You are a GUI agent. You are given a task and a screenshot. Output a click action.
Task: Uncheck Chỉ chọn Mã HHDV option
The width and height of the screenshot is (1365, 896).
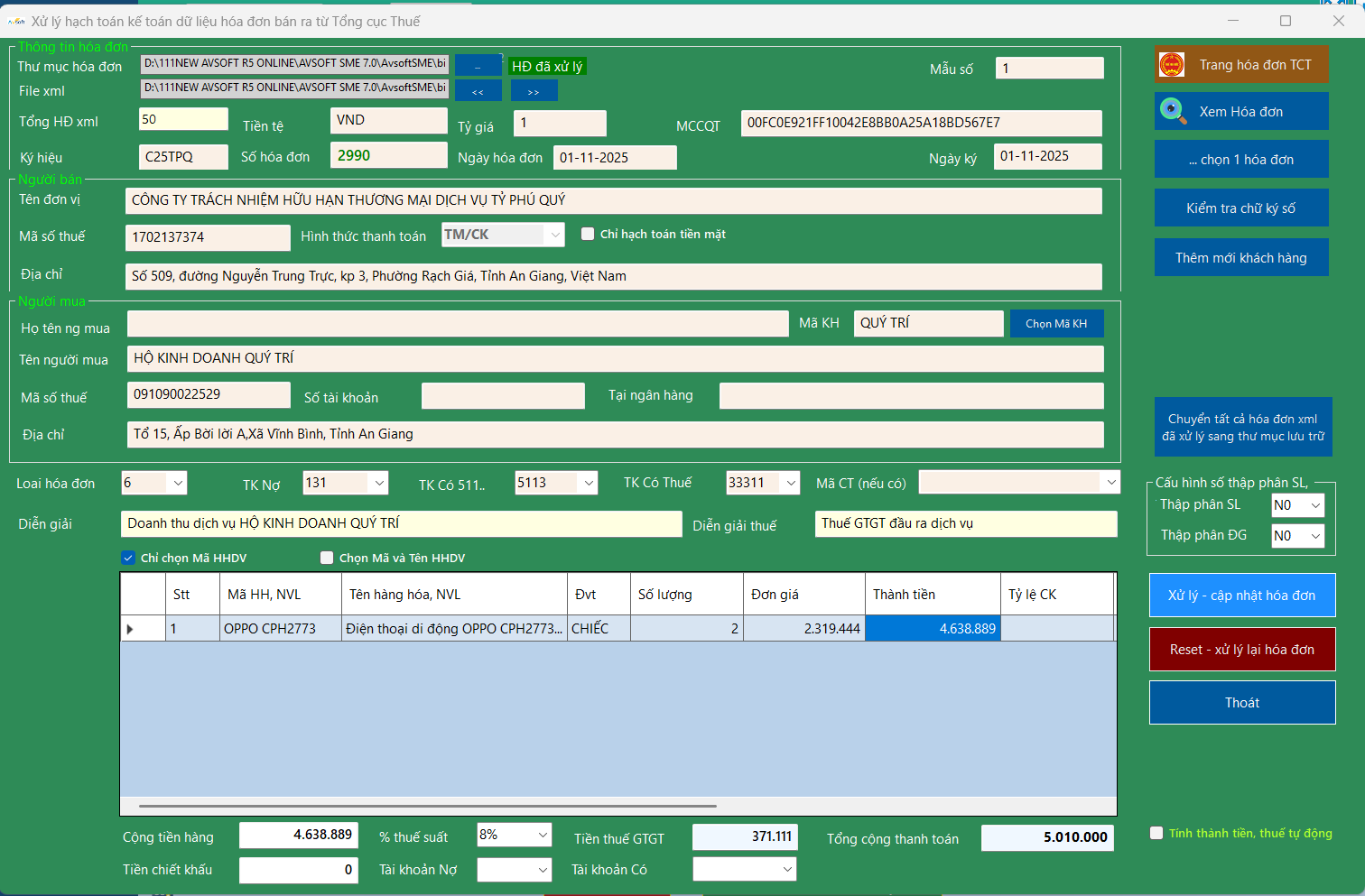coord(128,559)
